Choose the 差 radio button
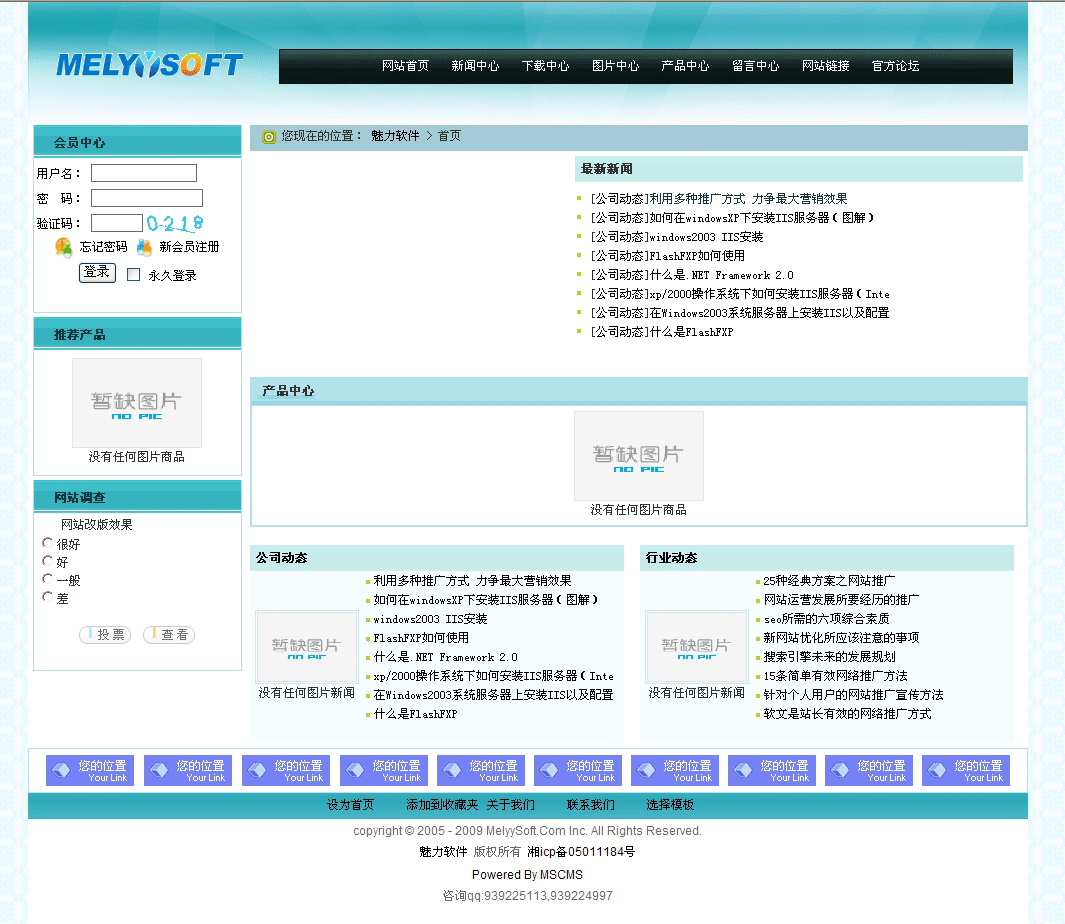 [47, 597]
